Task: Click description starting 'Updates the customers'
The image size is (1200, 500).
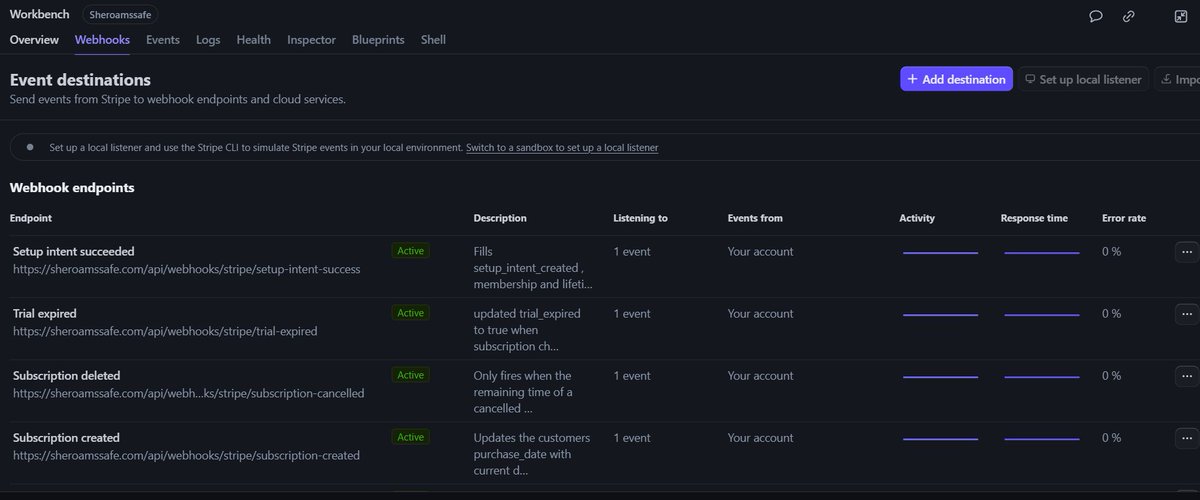Action: pyautogui.click(x=532, y=454)
